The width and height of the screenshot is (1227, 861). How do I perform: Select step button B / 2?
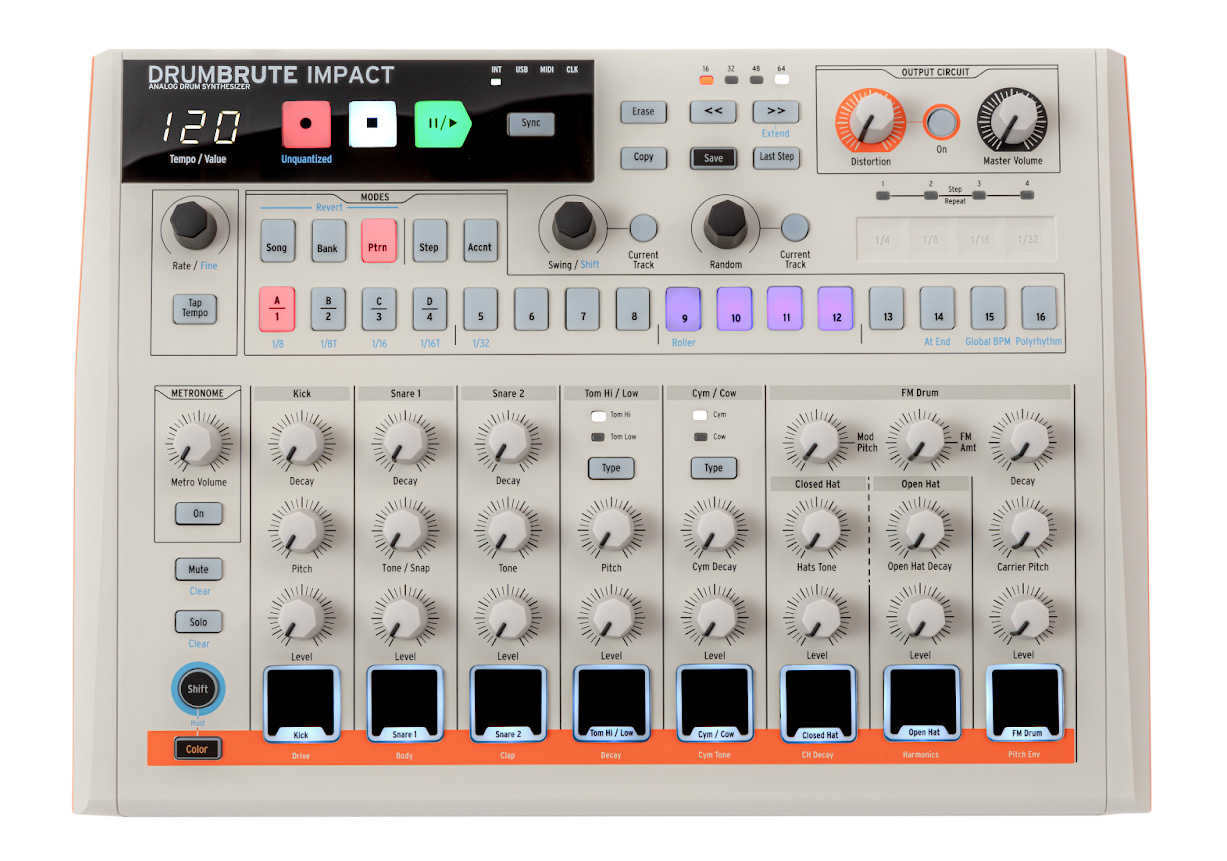[x=328, y=309]
